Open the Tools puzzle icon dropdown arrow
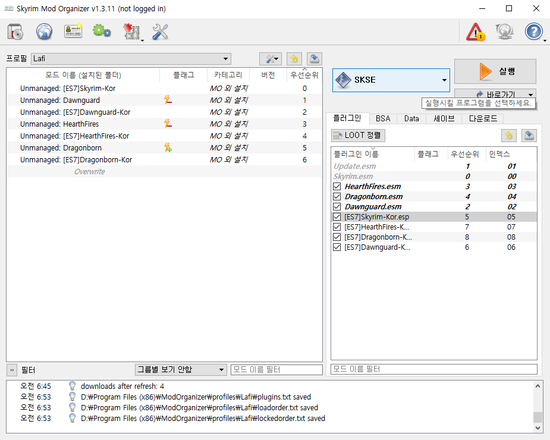This screenshot has height=440, width=550. point(142,40)
